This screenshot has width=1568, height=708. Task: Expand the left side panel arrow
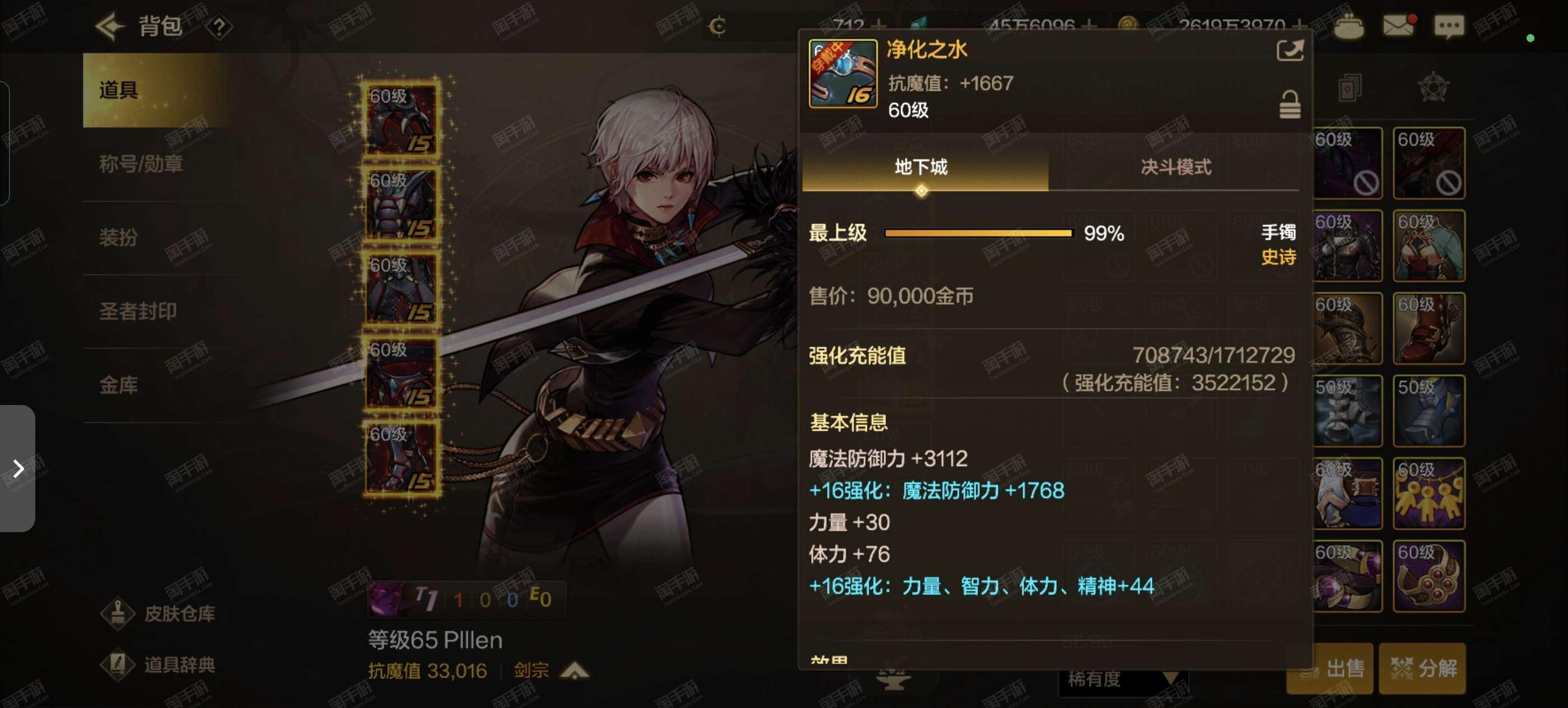pyautogui.click(x=18, y=468)
